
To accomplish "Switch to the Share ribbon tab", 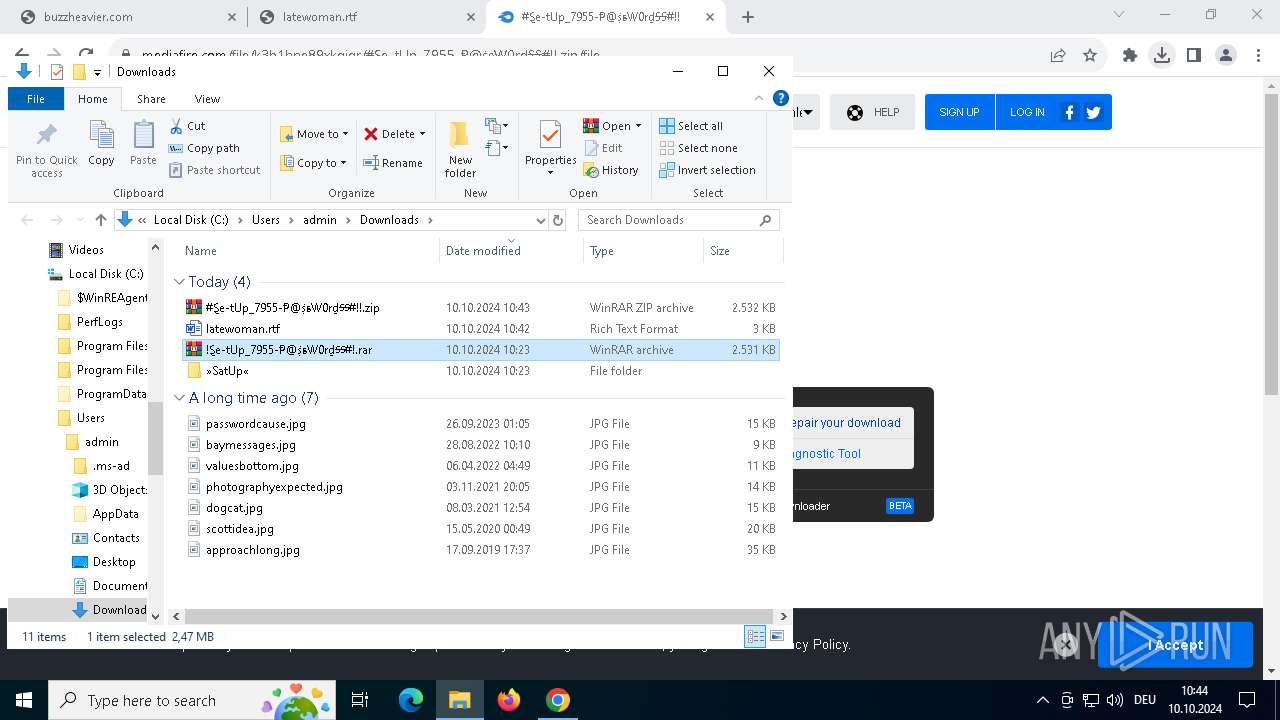I will [x=151, y=99].
